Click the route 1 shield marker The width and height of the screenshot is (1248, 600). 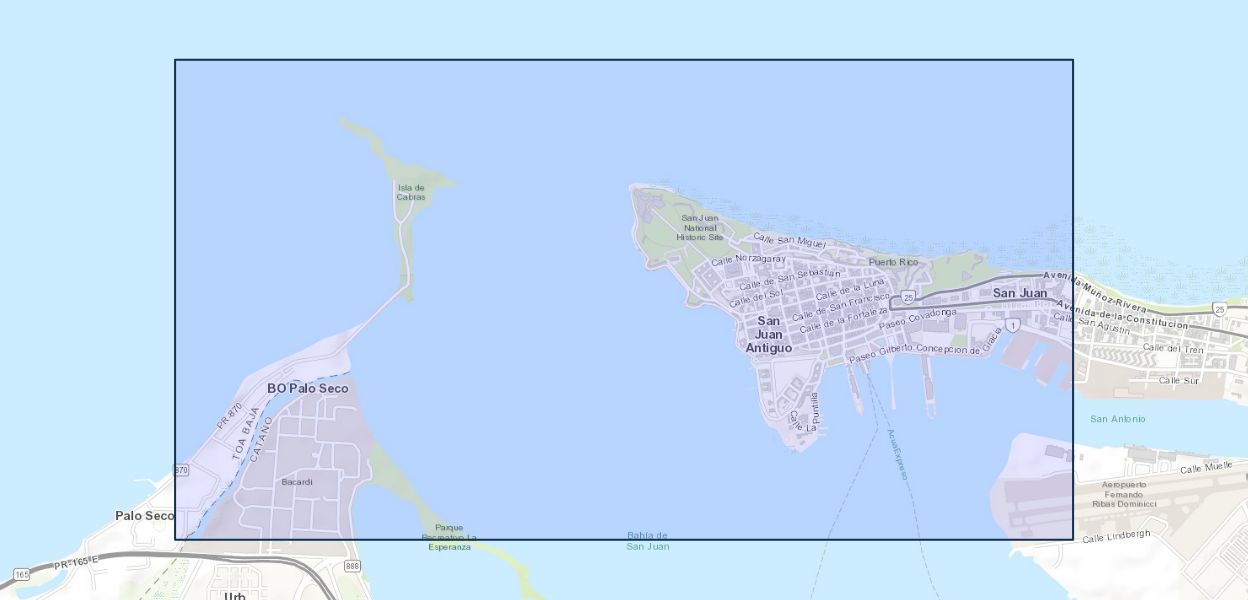[1013, 326]
